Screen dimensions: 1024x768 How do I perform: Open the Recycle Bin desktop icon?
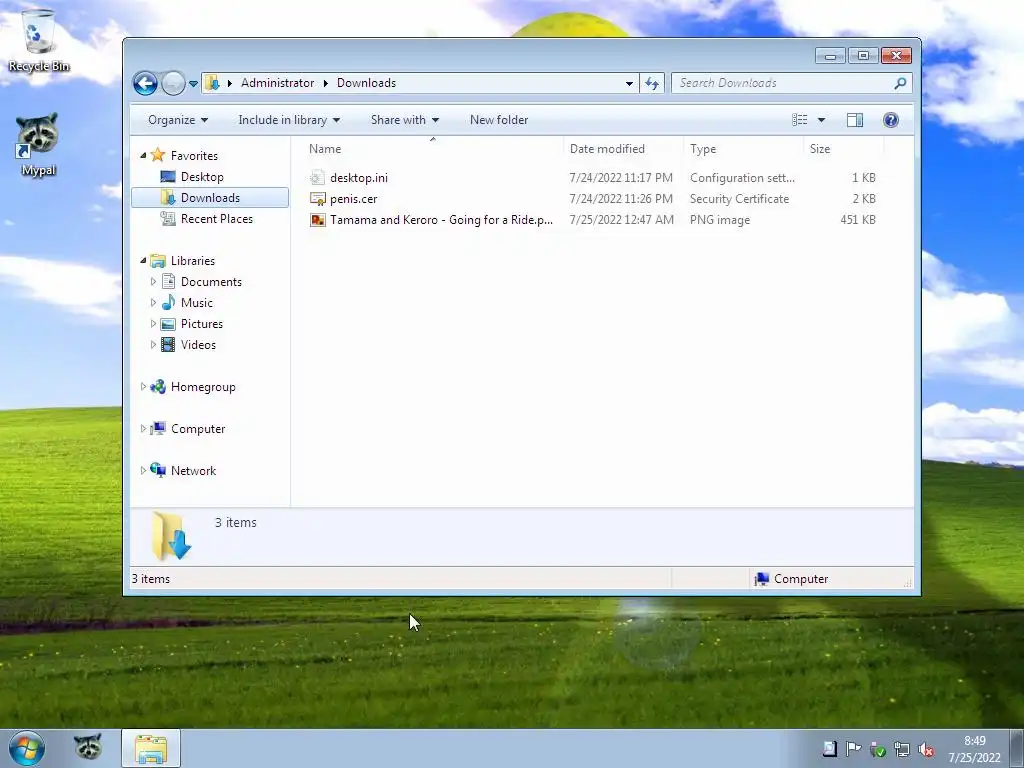click(39, 40)
